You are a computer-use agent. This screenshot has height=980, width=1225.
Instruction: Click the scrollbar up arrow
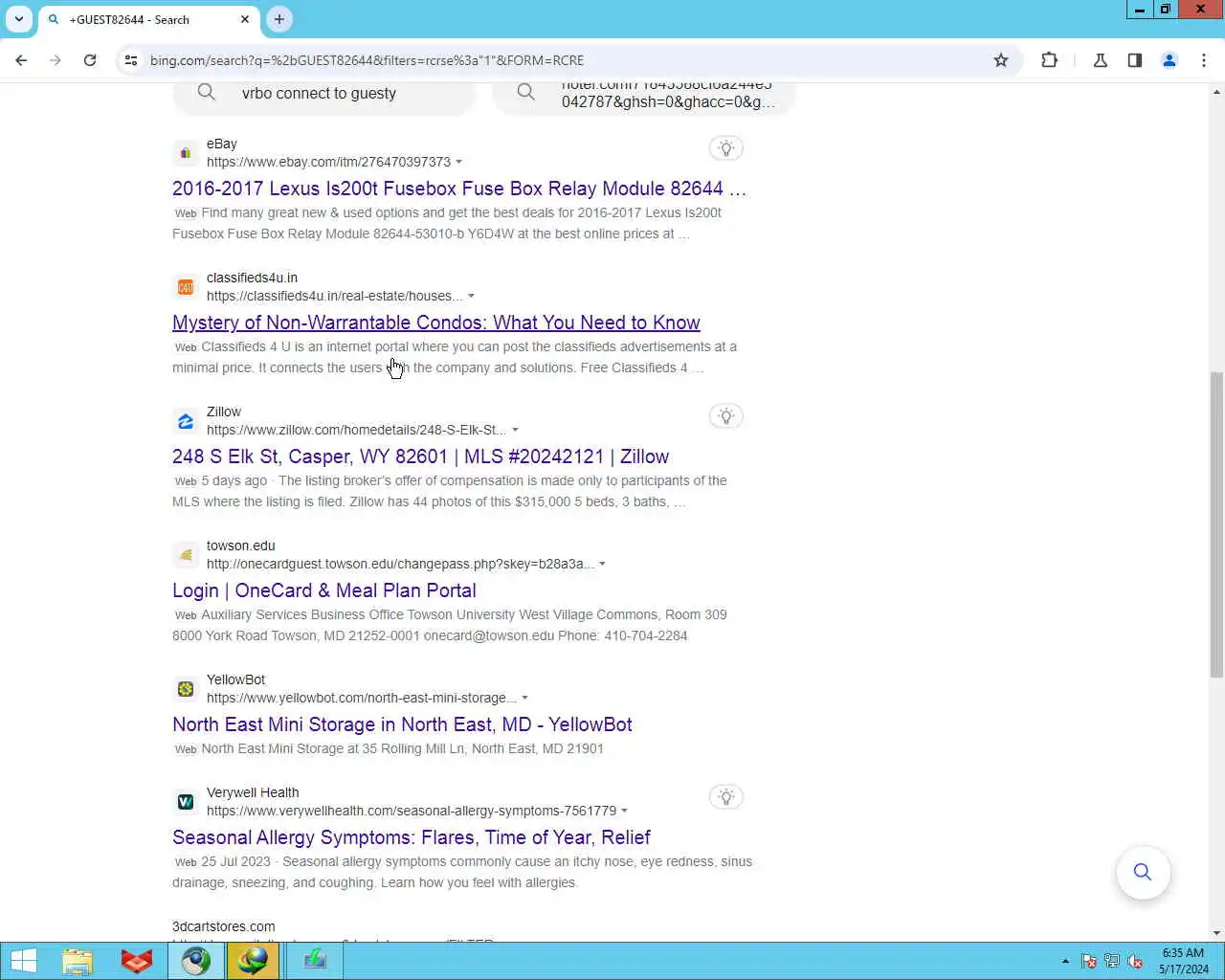(1216, 92)
